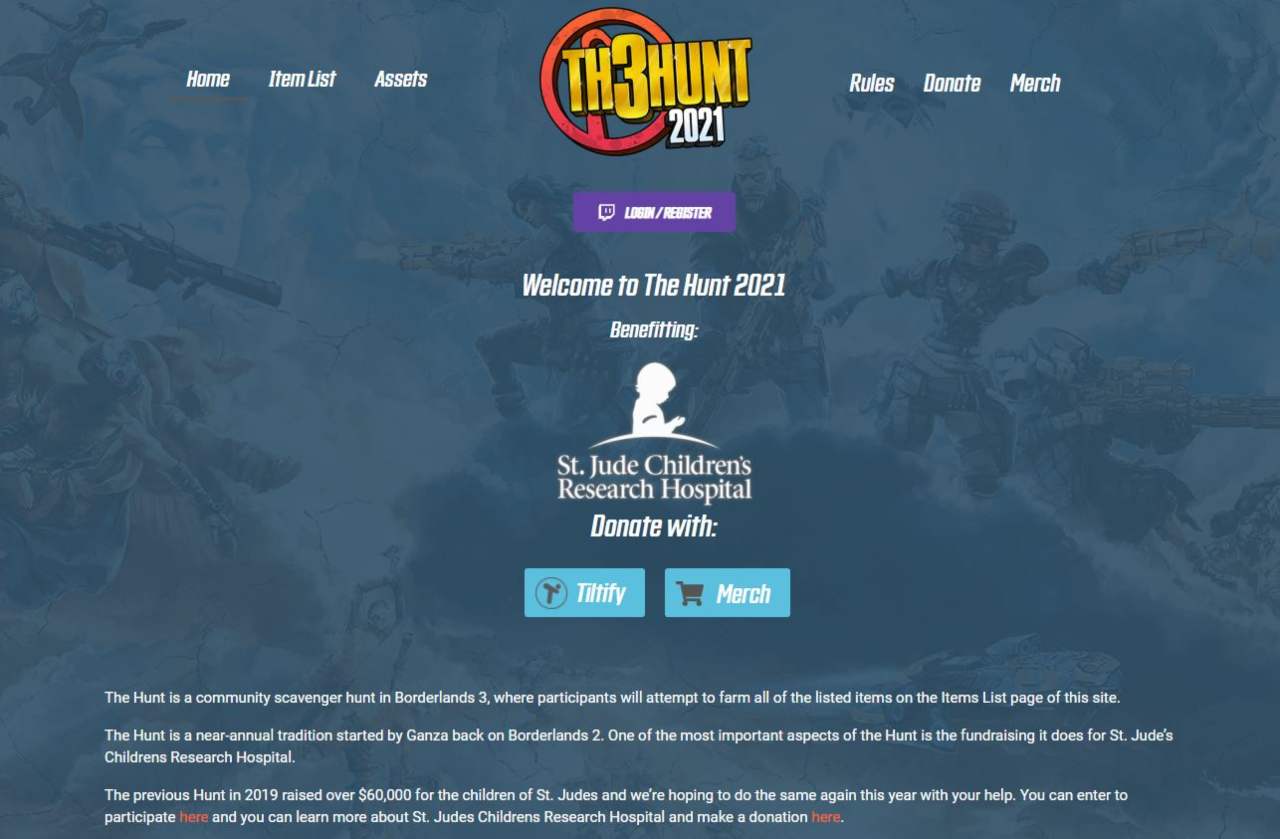Viewport: 1280px width, 839px height.
Task: Follow the 'here' link to enter and participate
Action: (x=194, y=817)
